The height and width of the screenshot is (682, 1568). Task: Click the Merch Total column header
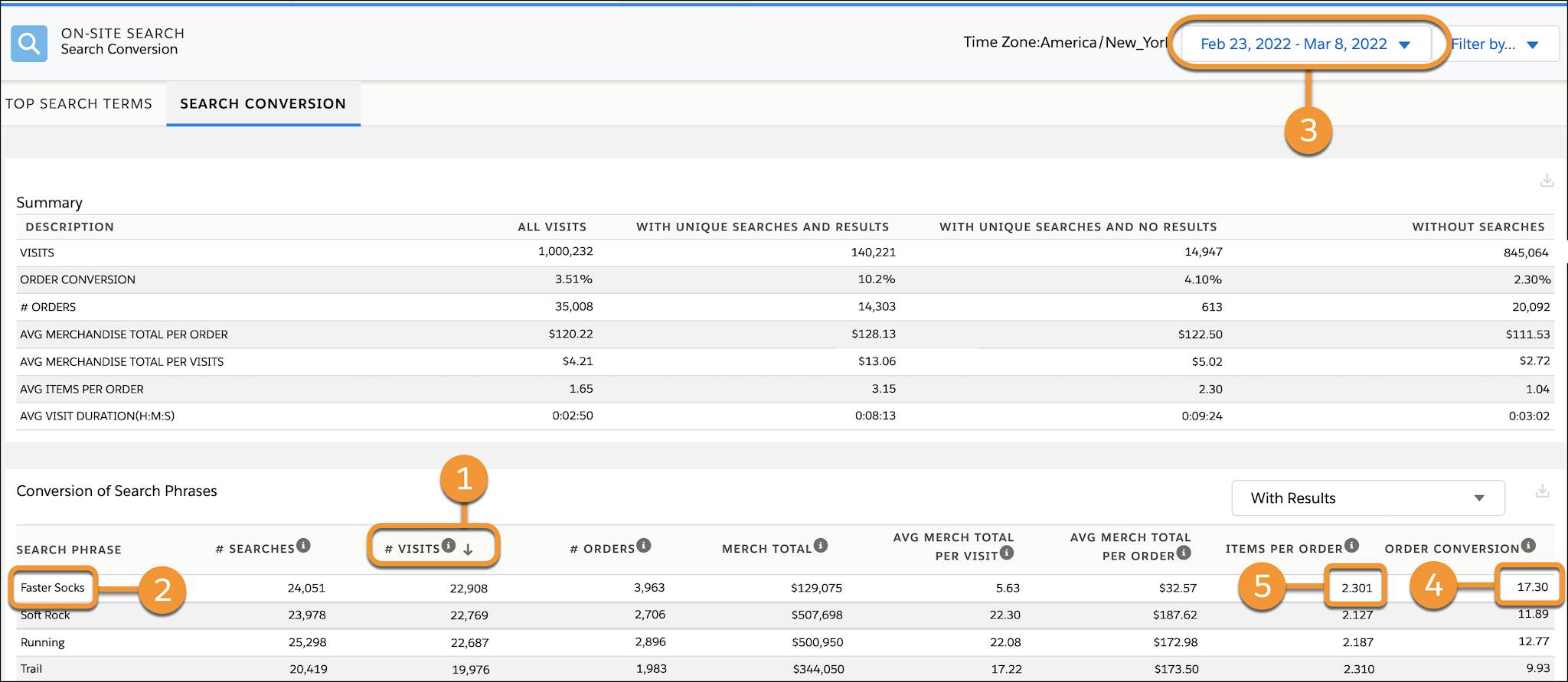[766, 549]
